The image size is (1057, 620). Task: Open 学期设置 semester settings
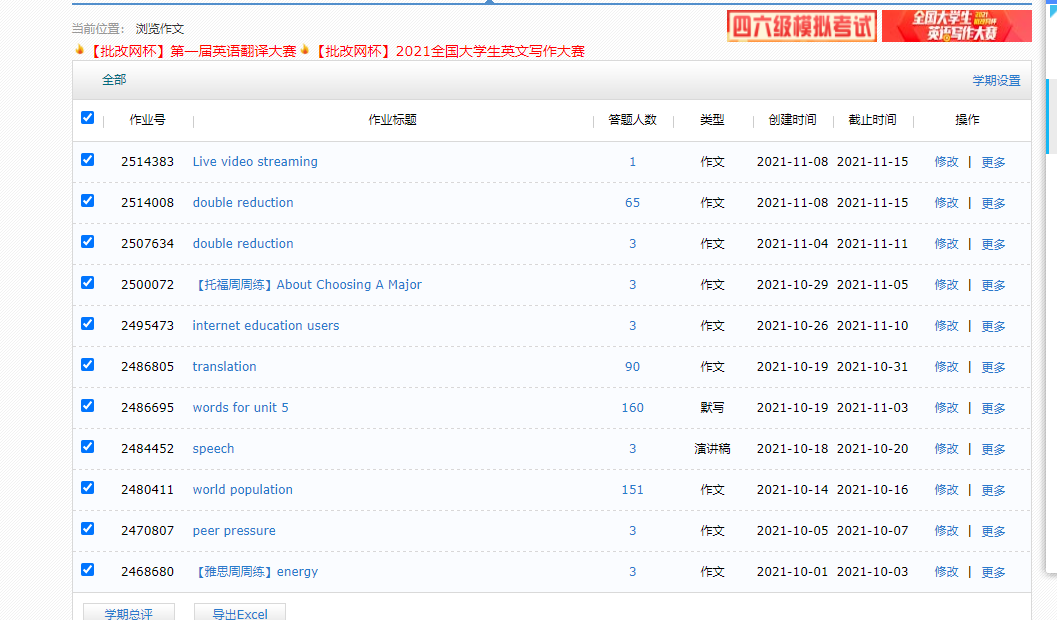tap(996, 81)
